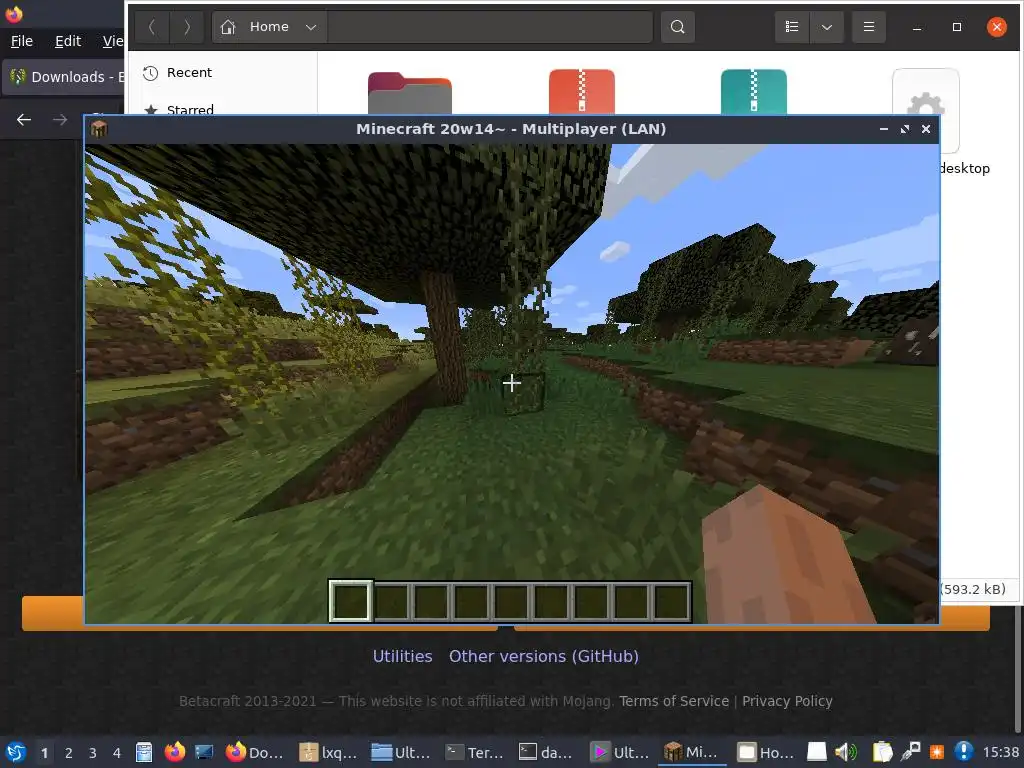Switch to Ho... Files taskbar entry
The width and height of the screenshot is (1024, 768).
(765, 752)
